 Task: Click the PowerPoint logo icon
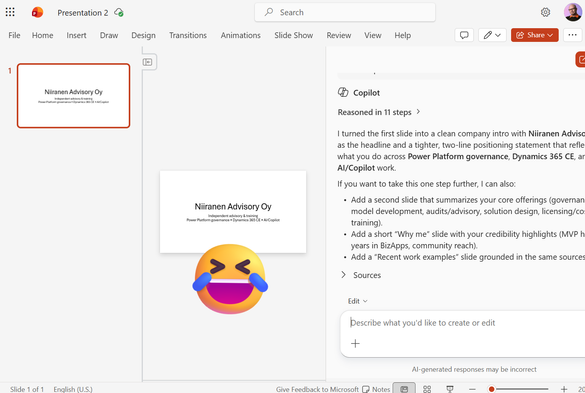[37, 12]
